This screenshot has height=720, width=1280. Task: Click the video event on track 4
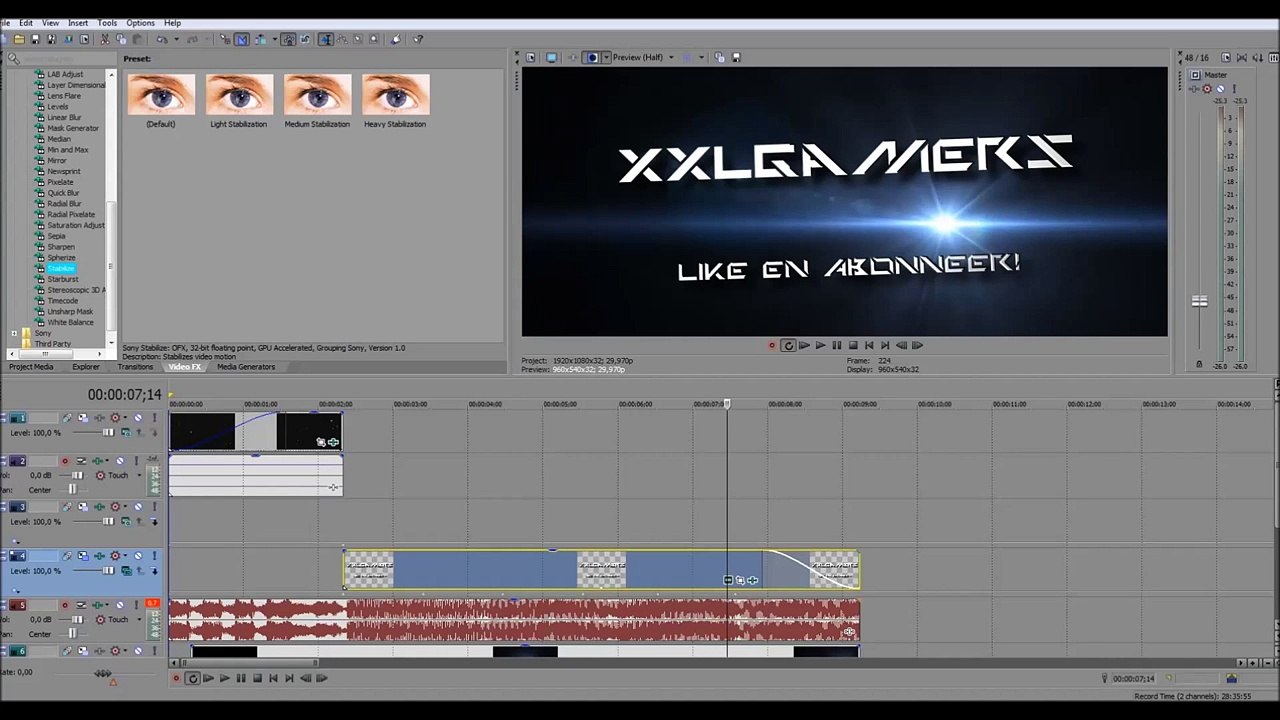click(x=601, y=570)
